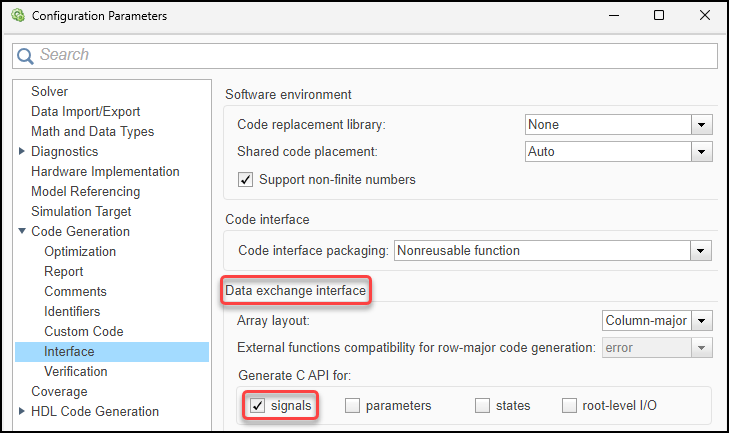
Task: Open the Code interface packaging dropdown
Action: [702, 251]
